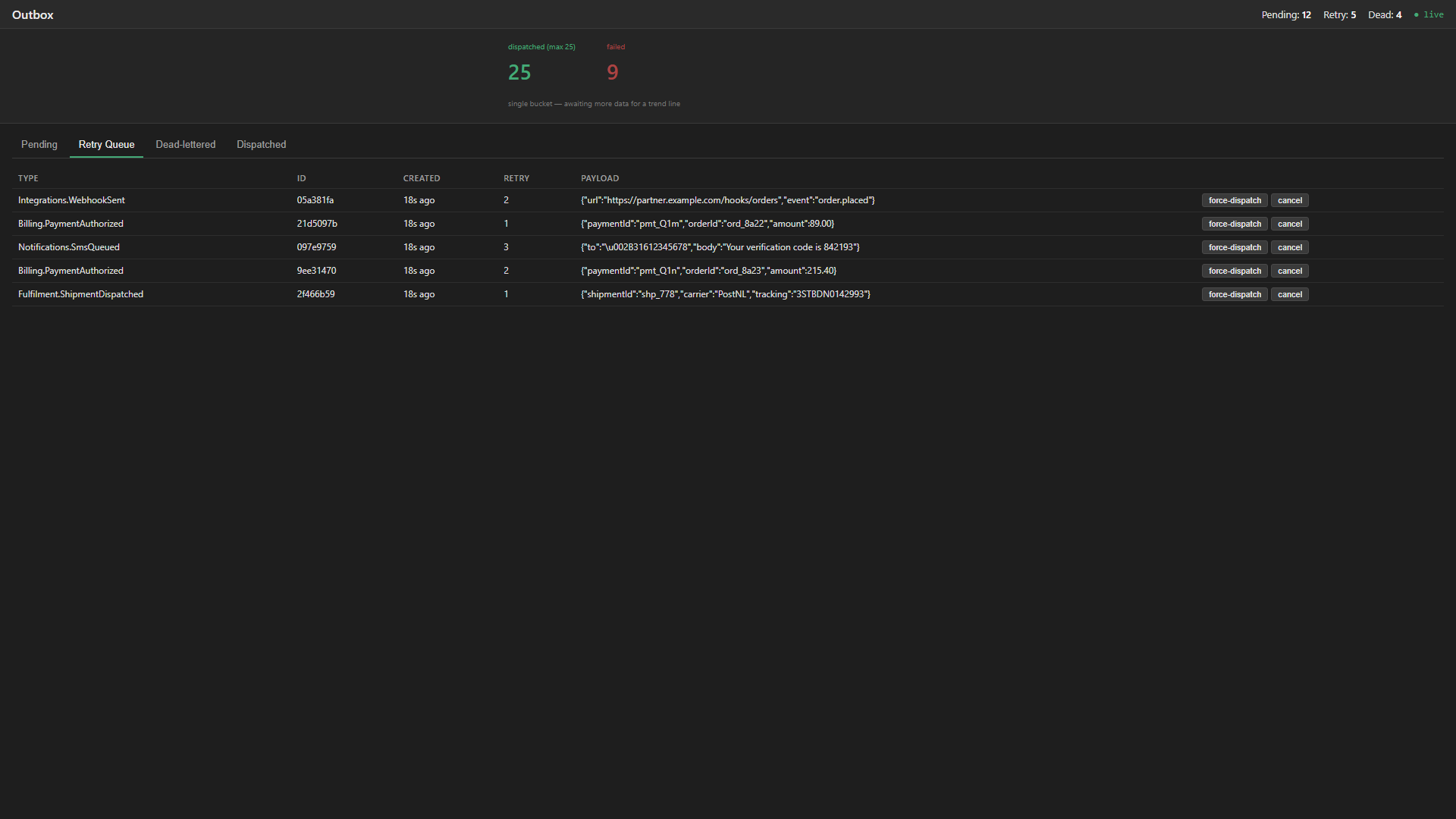Image resolution: width=1456 pixels, height=819 pixels.
Task: Click the ID column header
Action: tap(301, 178)
